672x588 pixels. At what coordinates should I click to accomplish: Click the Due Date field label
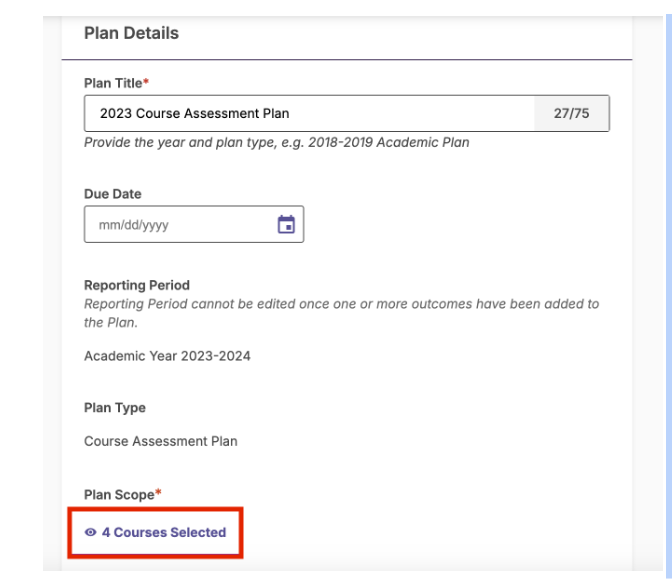click(113, 194)
